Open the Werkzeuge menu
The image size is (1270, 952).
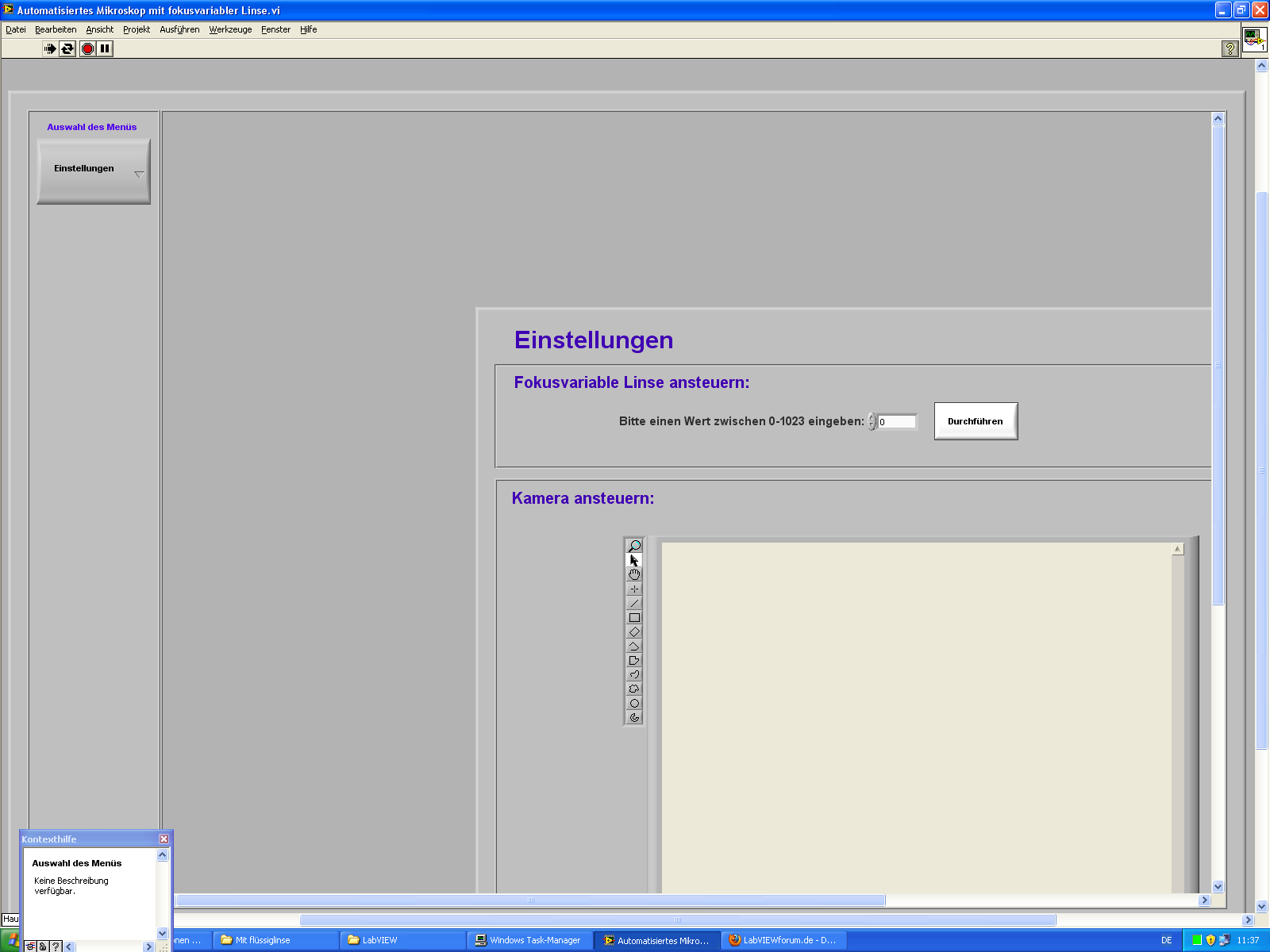[230, 29]
